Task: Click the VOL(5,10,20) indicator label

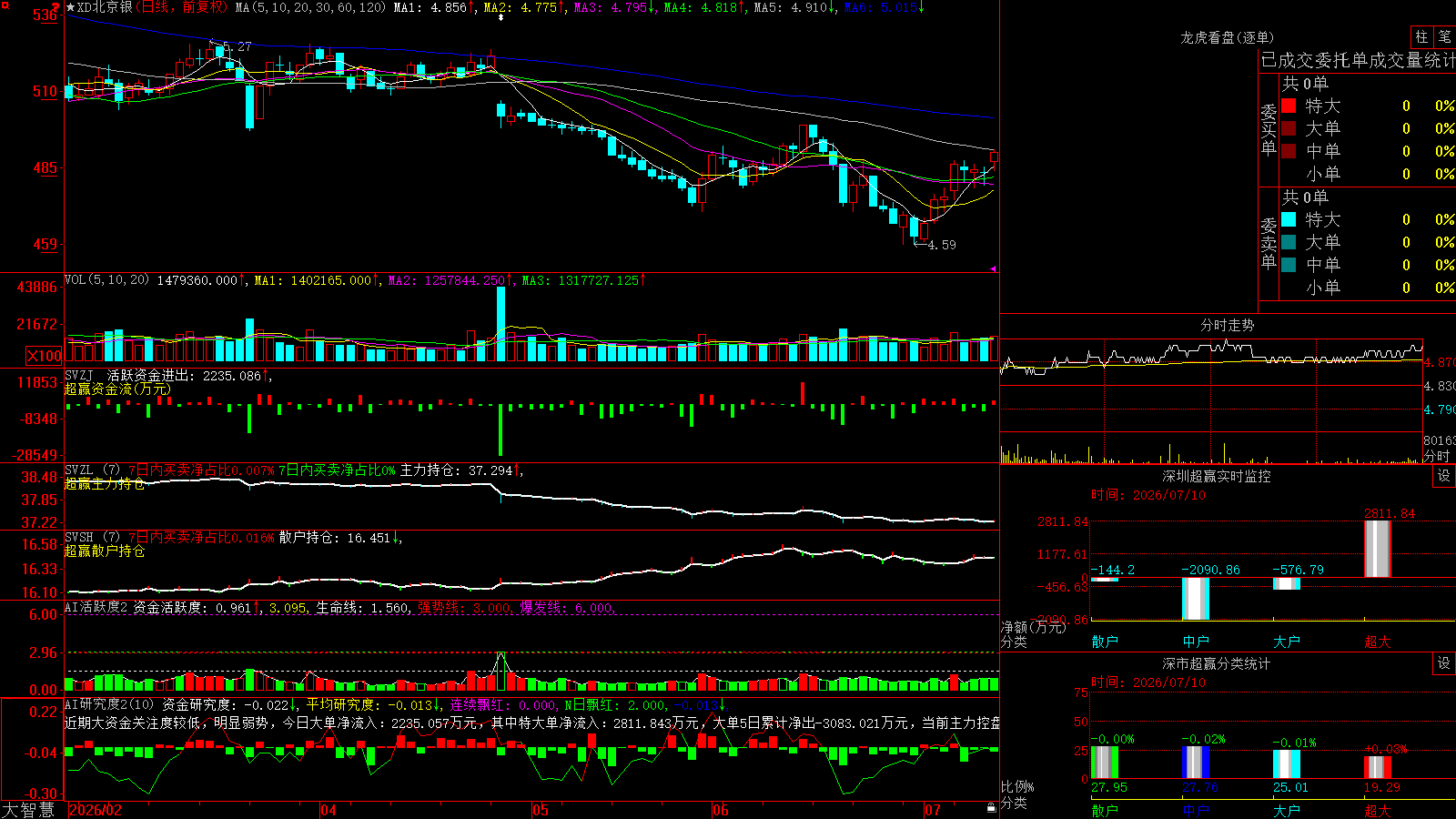Action: pyautogui.click(x=107, y=280)
